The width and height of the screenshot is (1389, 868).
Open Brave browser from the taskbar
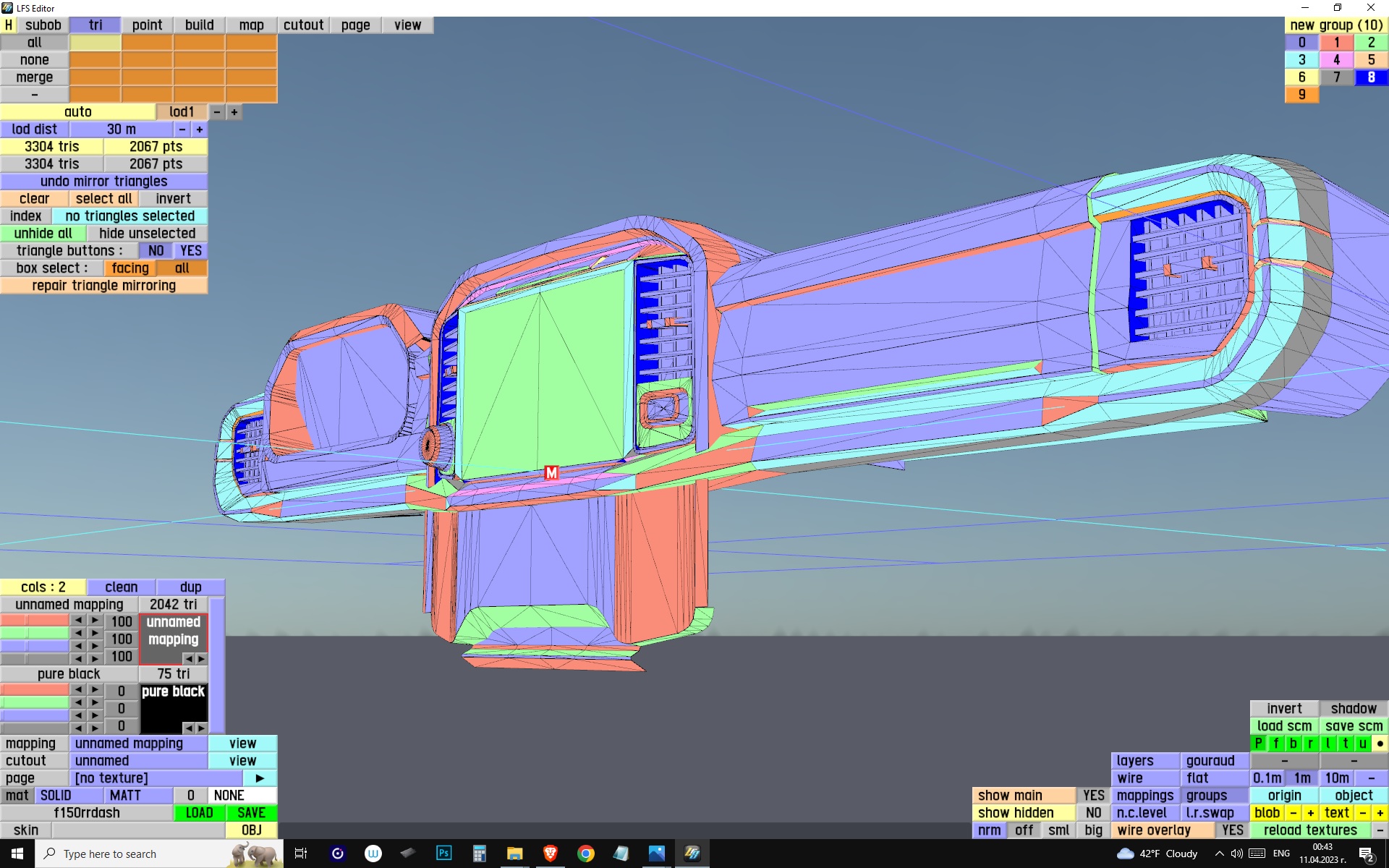(551, 854)
